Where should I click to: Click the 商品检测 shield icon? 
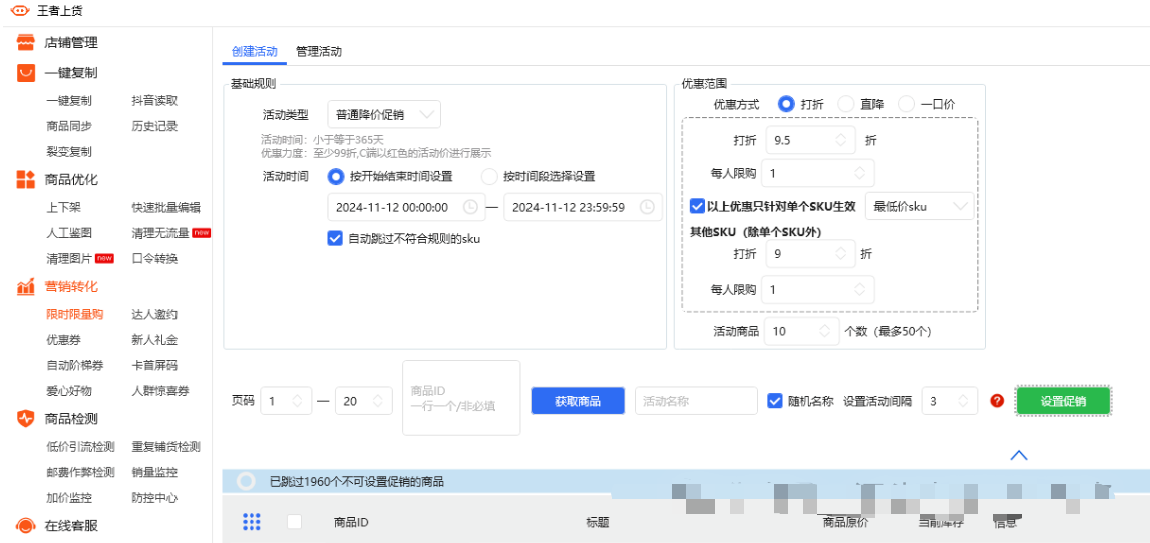point(26,419)
